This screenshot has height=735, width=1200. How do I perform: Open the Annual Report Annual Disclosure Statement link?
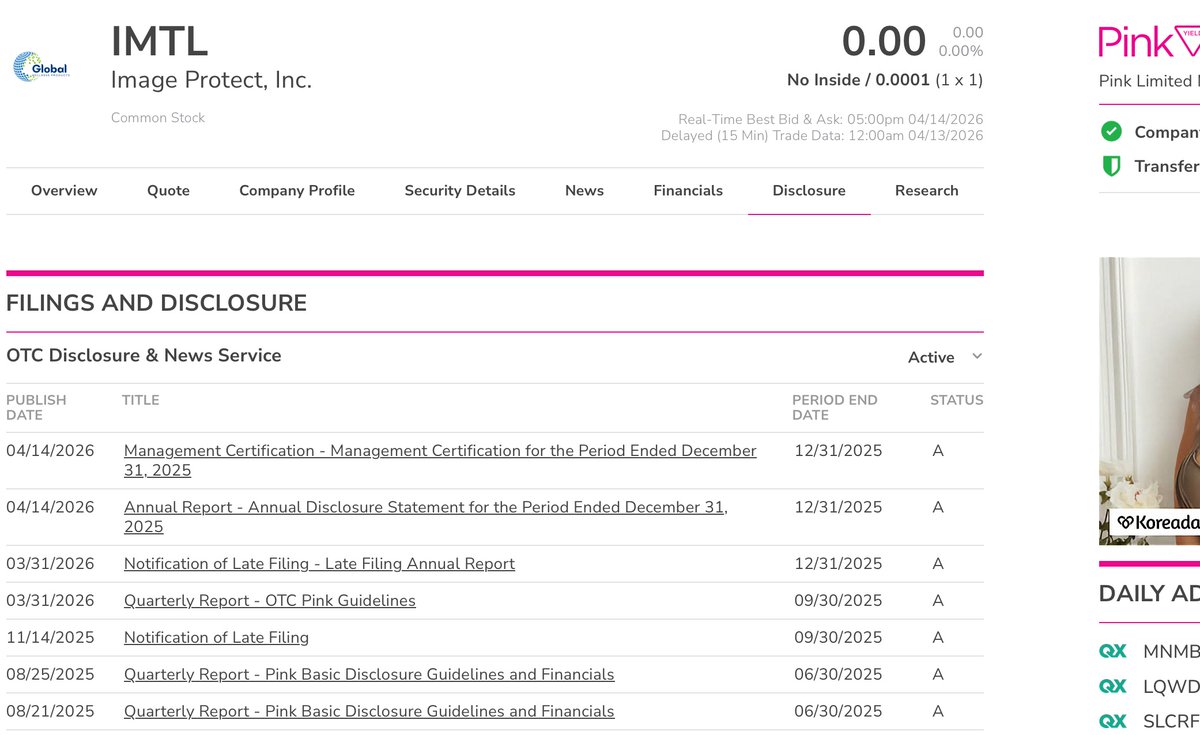(x=426, y=517)
